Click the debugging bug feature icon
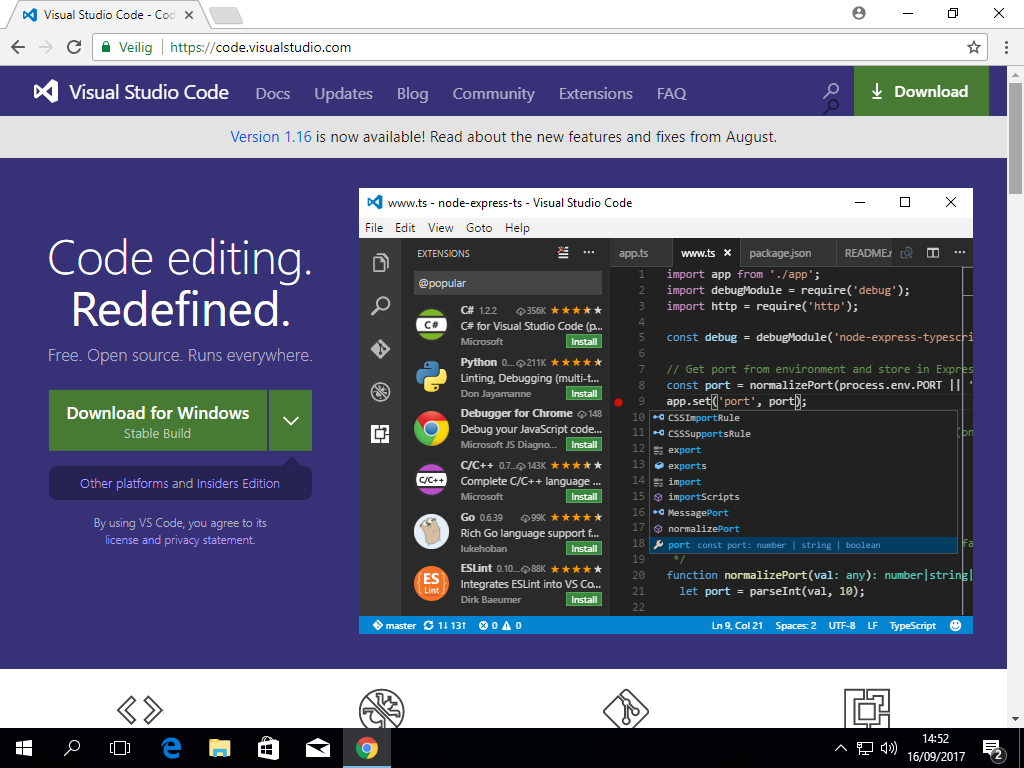 [381, 709]
